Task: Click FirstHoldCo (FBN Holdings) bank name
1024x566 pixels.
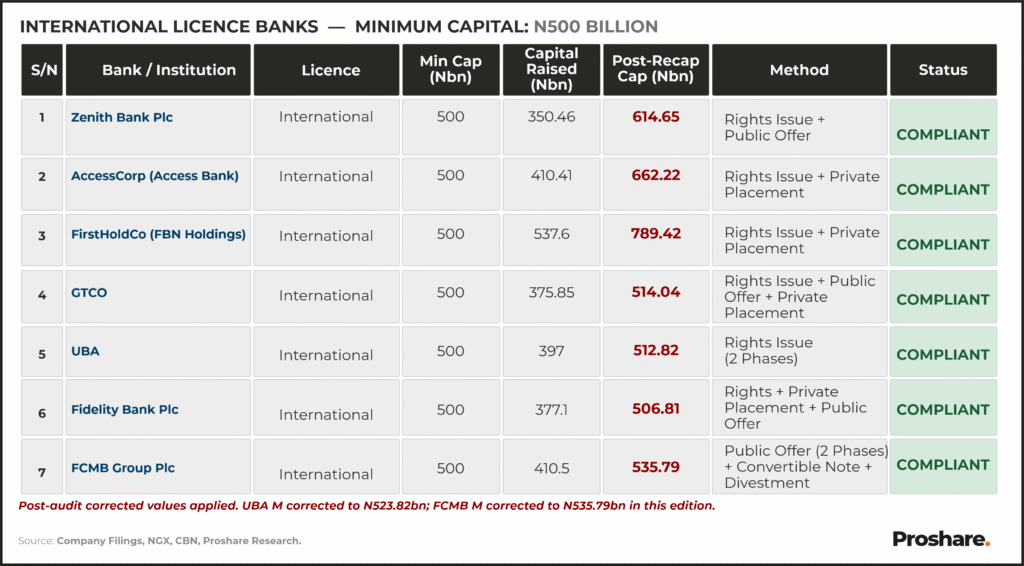Action: coord(158,235)
